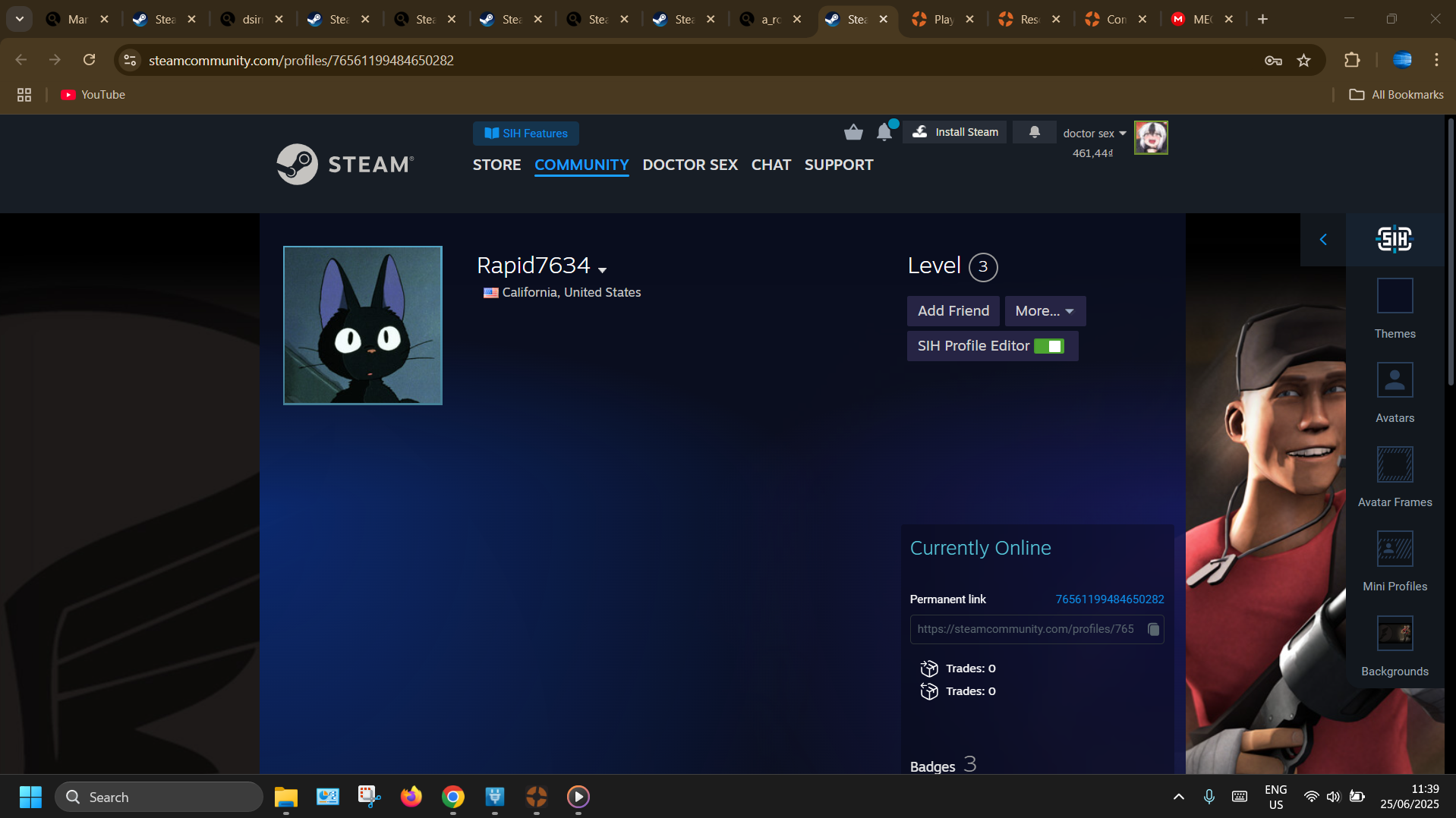
Task: Open the apps grid in bookmarks bar
Action: coord(24,95)
